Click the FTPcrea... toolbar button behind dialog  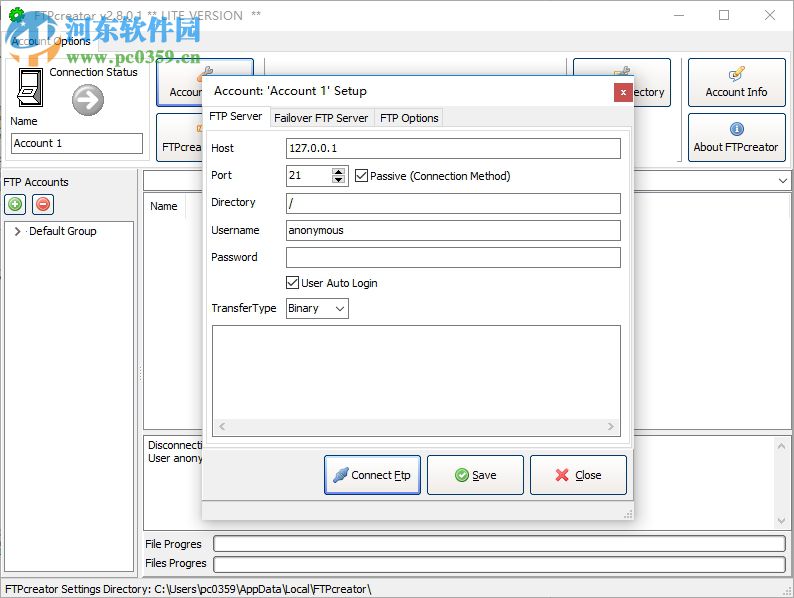pos(180,137)
